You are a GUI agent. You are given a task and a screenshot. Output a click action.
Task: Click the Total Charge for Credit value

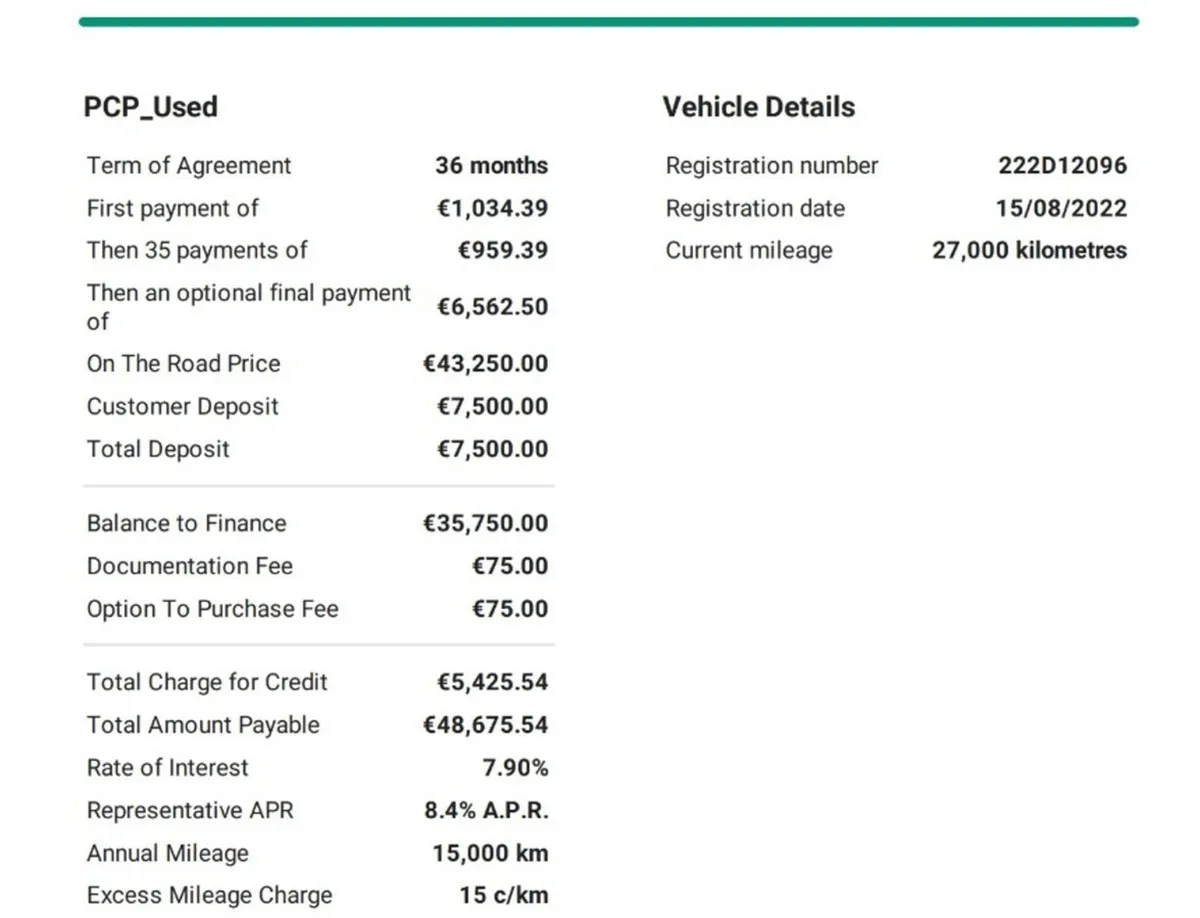click(x=492, y=683)
